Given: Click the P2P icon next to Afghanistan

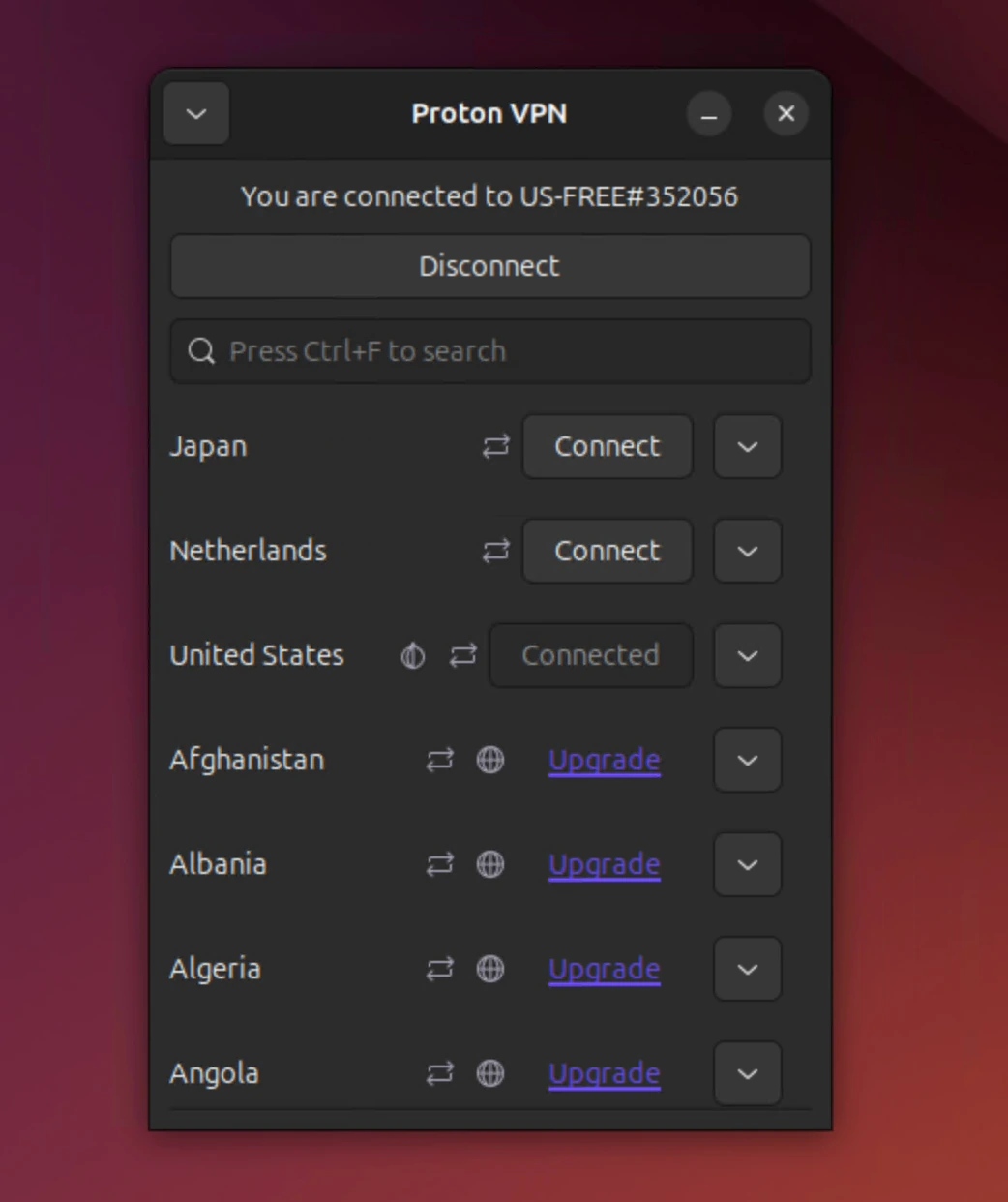Looking at the screenshot, I should (x=440, y=761).
